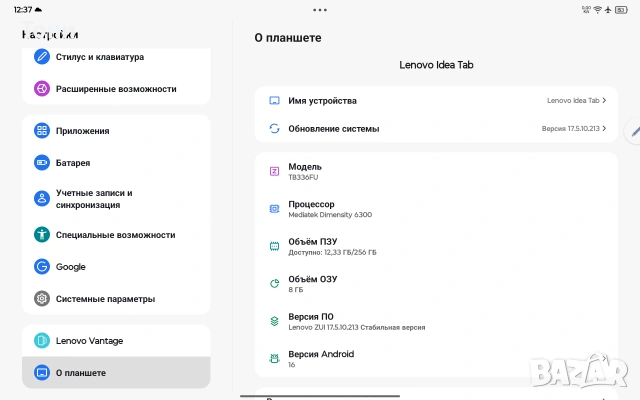Open the Lenovo Vantage entry

click(116, 340)
